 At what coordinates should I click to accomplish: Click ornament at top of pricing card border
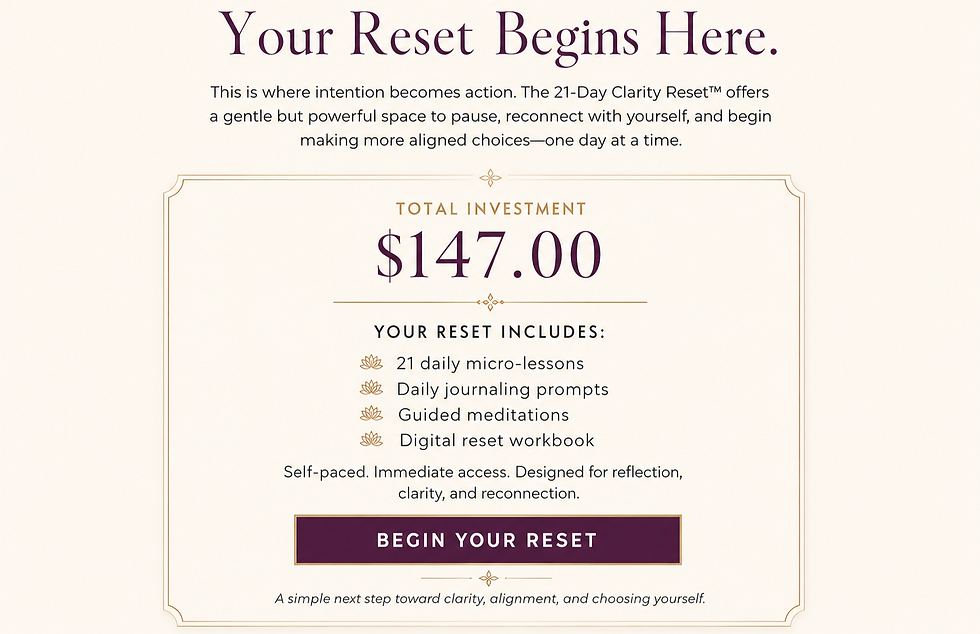[490, 178]
